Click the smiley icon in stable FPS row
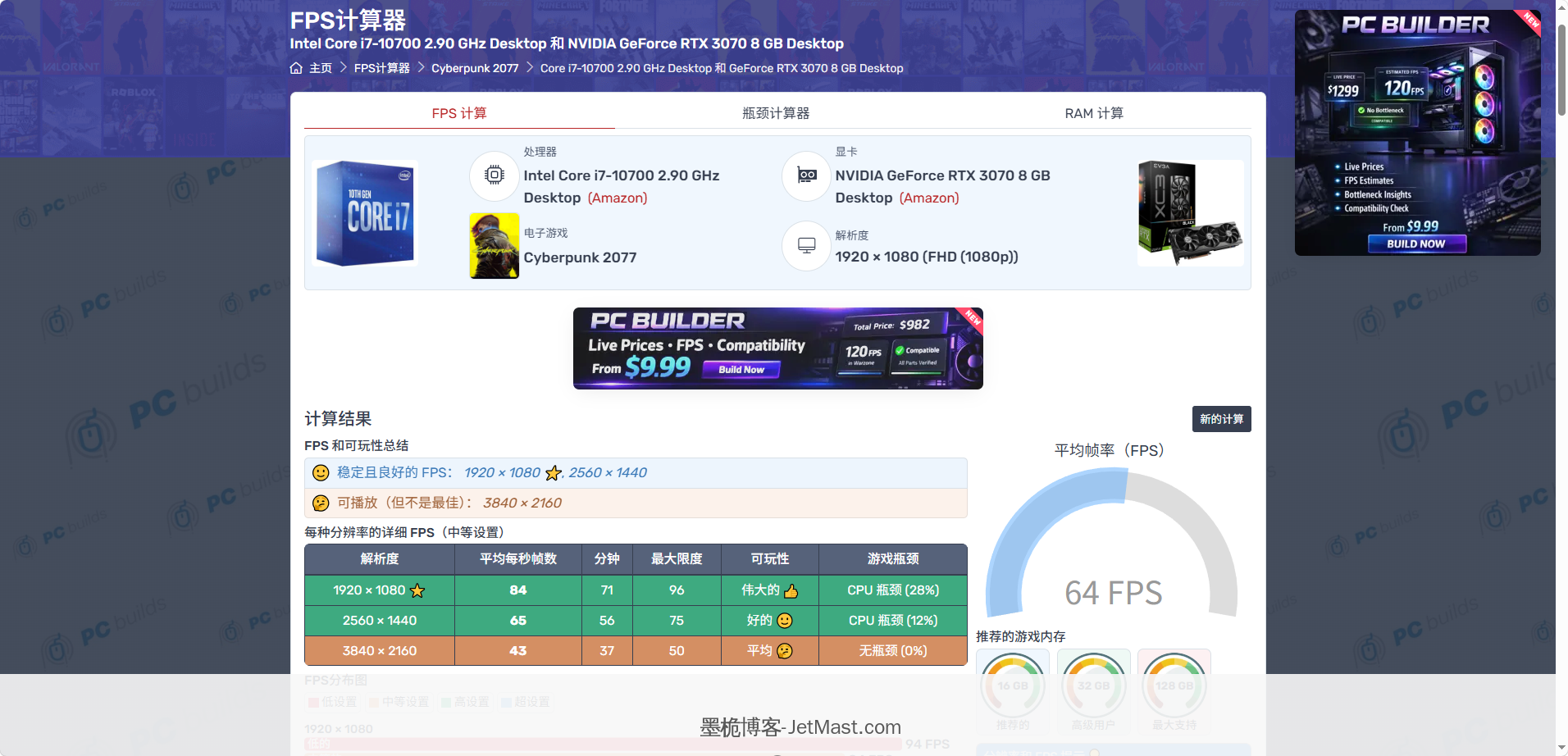1568x756 pixels. coord(321,473)
